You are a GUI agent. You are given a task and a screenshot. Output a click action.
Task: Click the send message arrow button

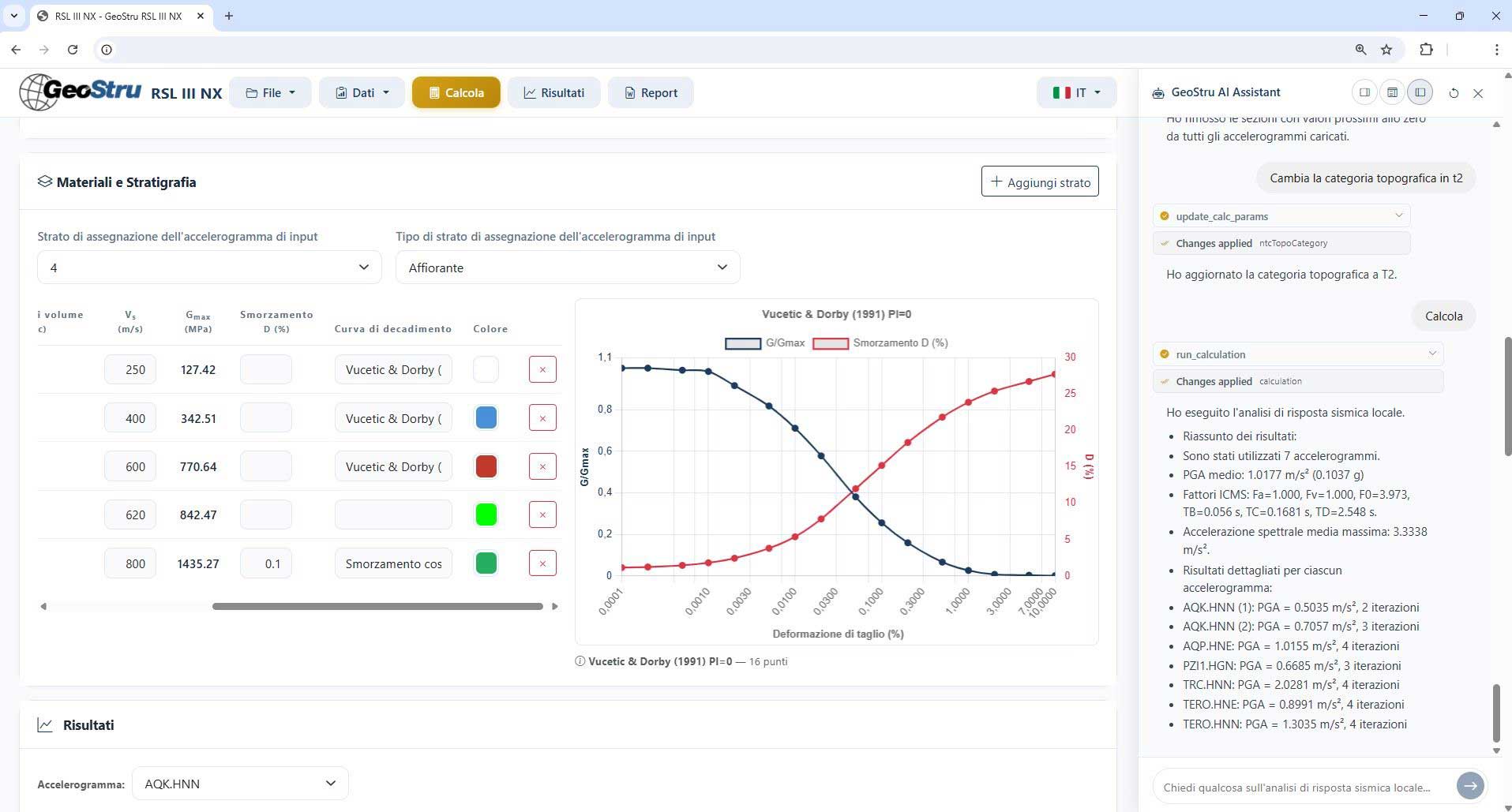[x=1469, y=786]
